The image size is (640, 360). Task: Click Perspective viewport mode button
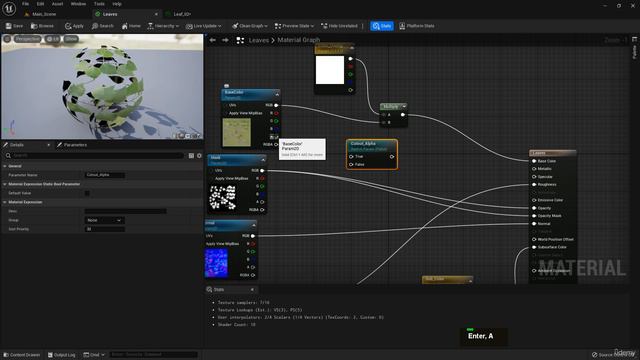(x=28, y=39)
